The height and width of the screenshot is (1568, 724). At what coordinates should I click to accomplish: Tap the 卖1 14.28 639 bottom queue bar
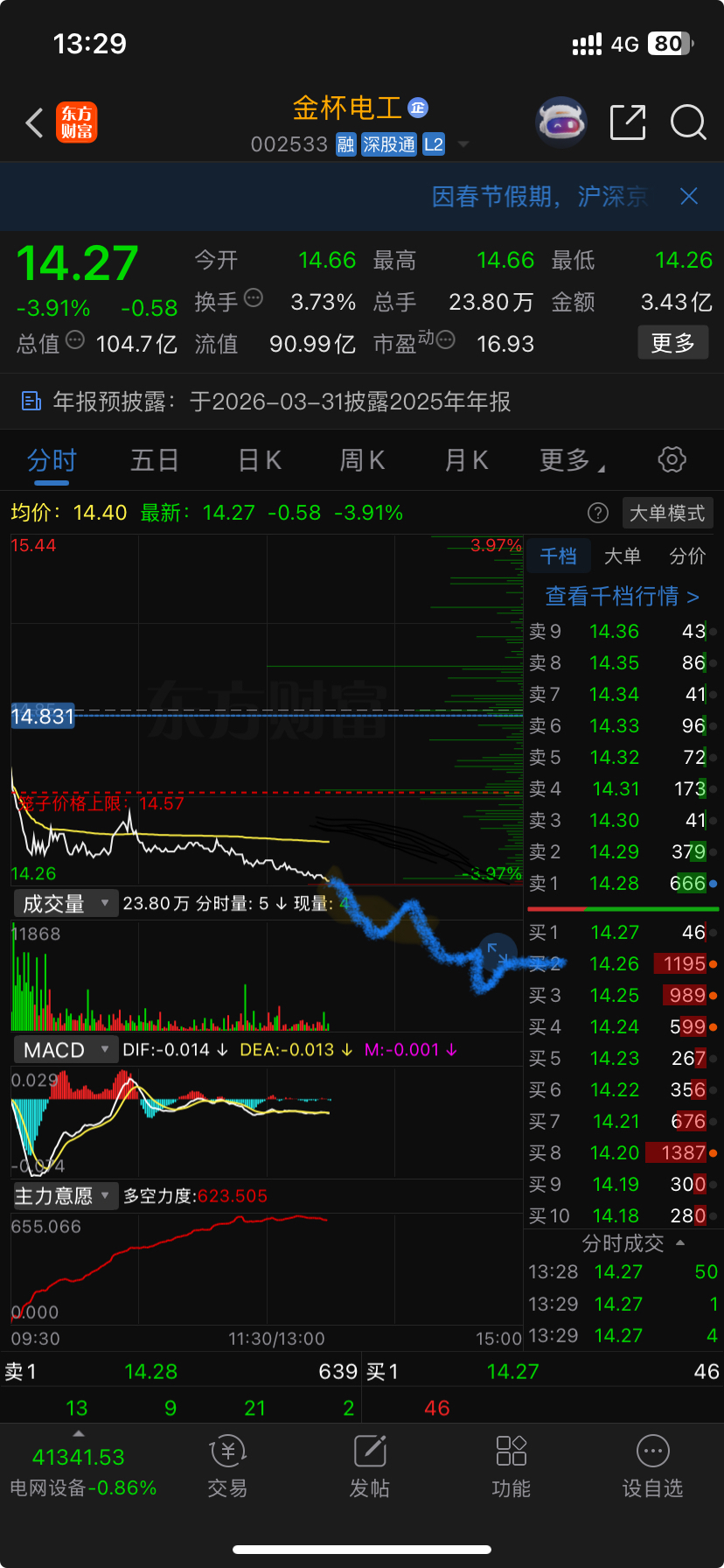click(181, 1372)
